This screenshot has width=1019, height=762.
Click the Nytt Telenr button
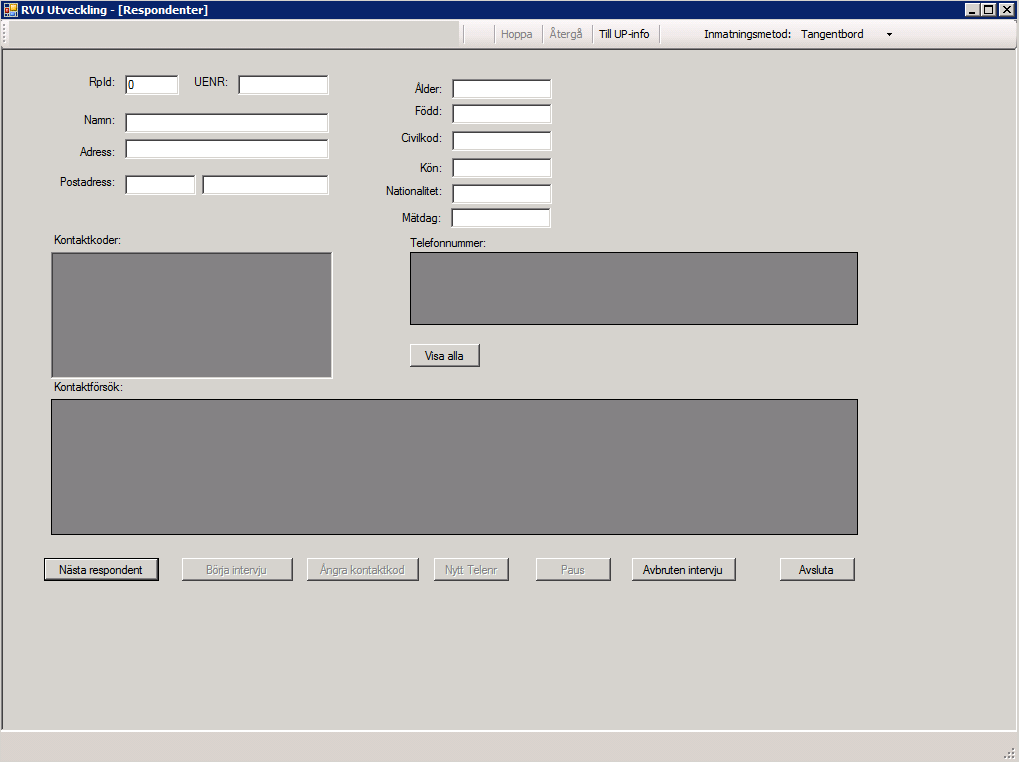pyautogui.click(x=471, y=570)
